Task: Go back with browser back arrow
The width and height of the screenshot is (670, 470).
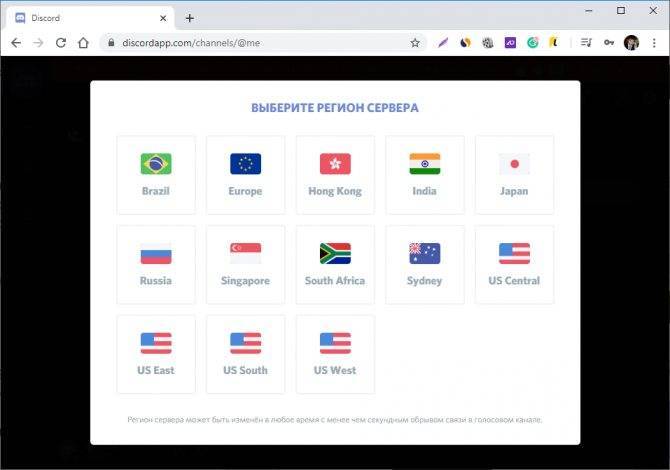Action: pyautogui.click(x=16, y=43)
